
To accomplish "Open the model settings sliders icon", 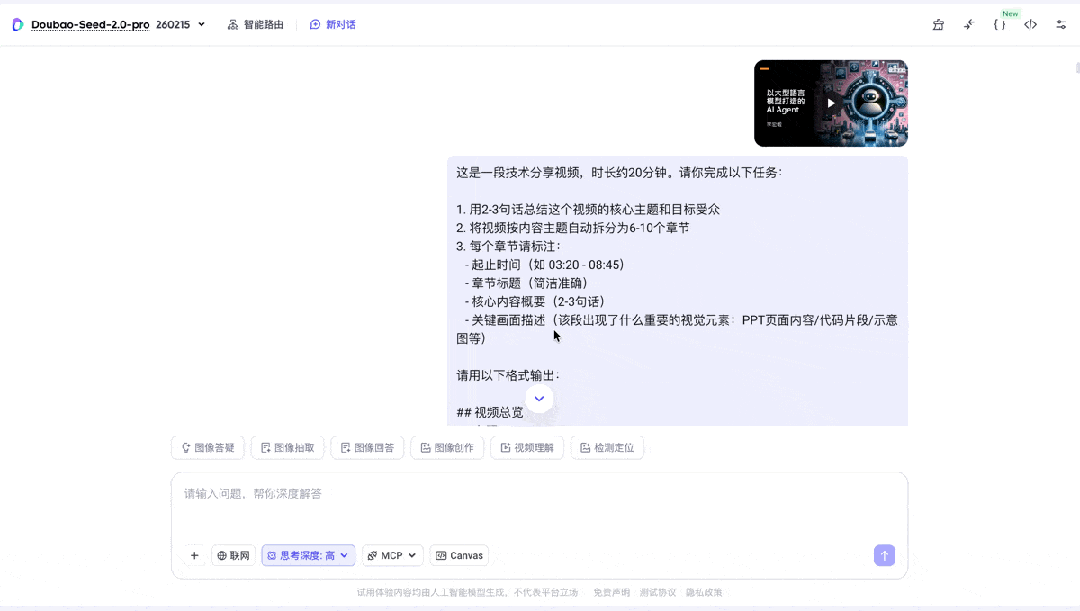I will (1062, 22).
